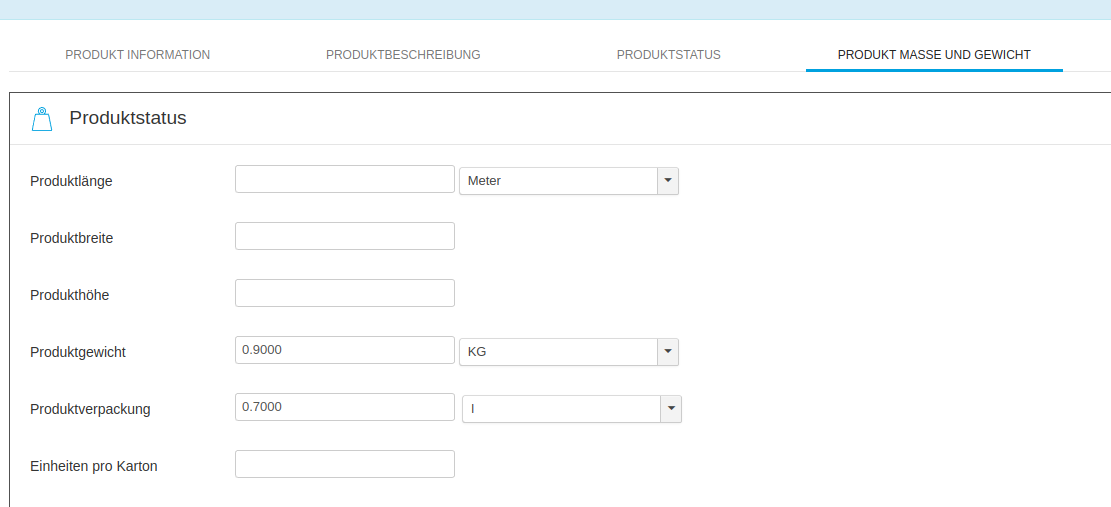1111x507 pixels.
Task: Focus the Einheiten pro Karton input
Action: 345,465
